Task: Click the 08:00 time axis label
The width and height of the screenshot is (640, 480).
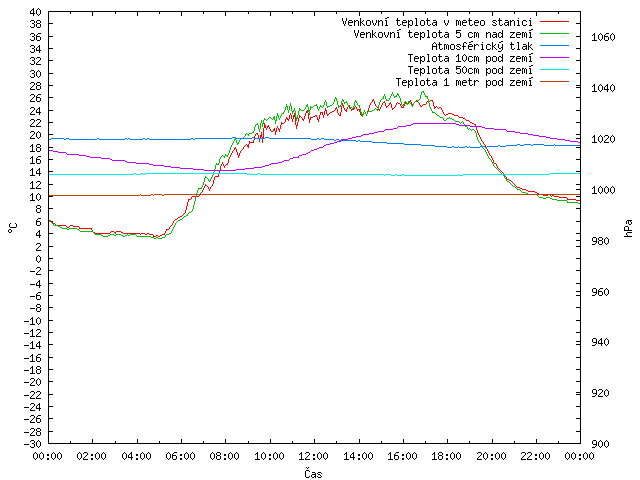Action: tap(225, 456)
